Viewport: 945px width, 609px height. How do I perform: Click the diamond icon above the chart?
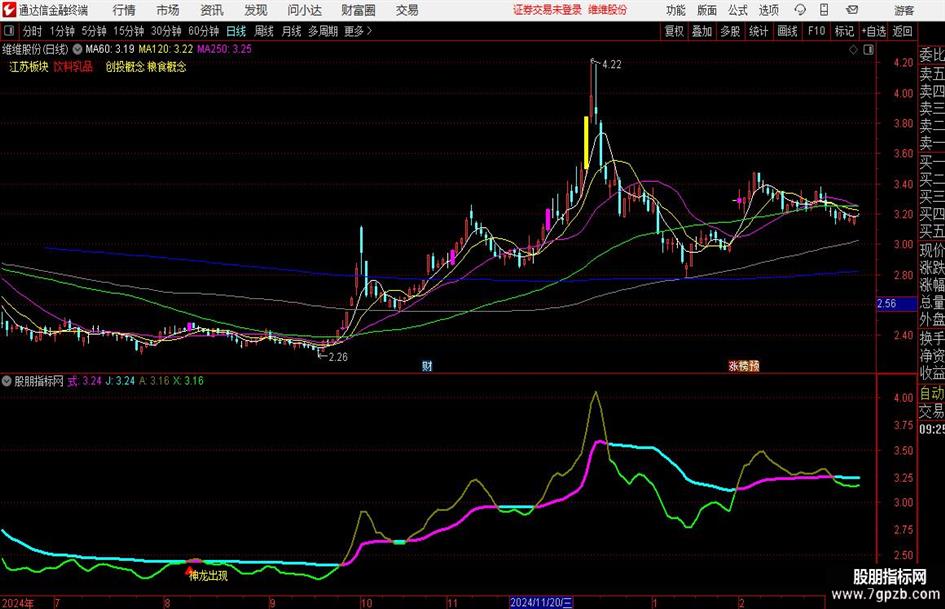tap(853, 50)
